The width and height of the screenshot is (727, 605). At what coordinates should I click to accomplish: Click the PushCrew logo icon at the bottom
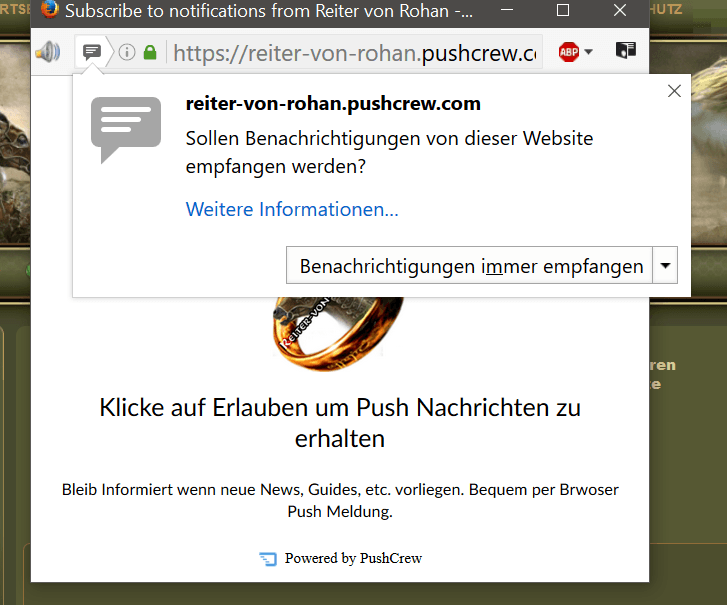(x=267, y=558)
